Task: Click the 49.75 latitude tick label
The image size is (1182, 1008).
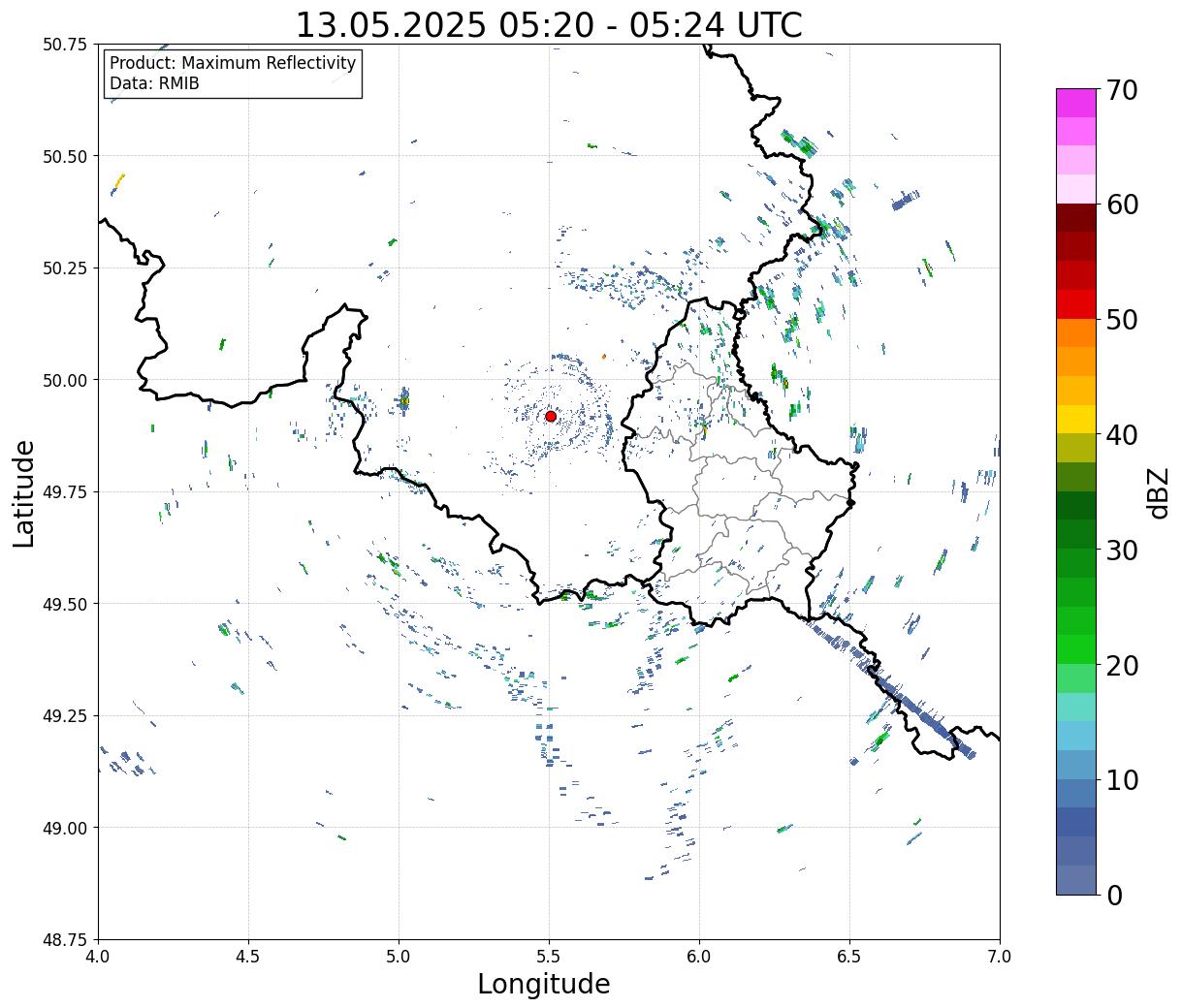Action: (65, 492)
